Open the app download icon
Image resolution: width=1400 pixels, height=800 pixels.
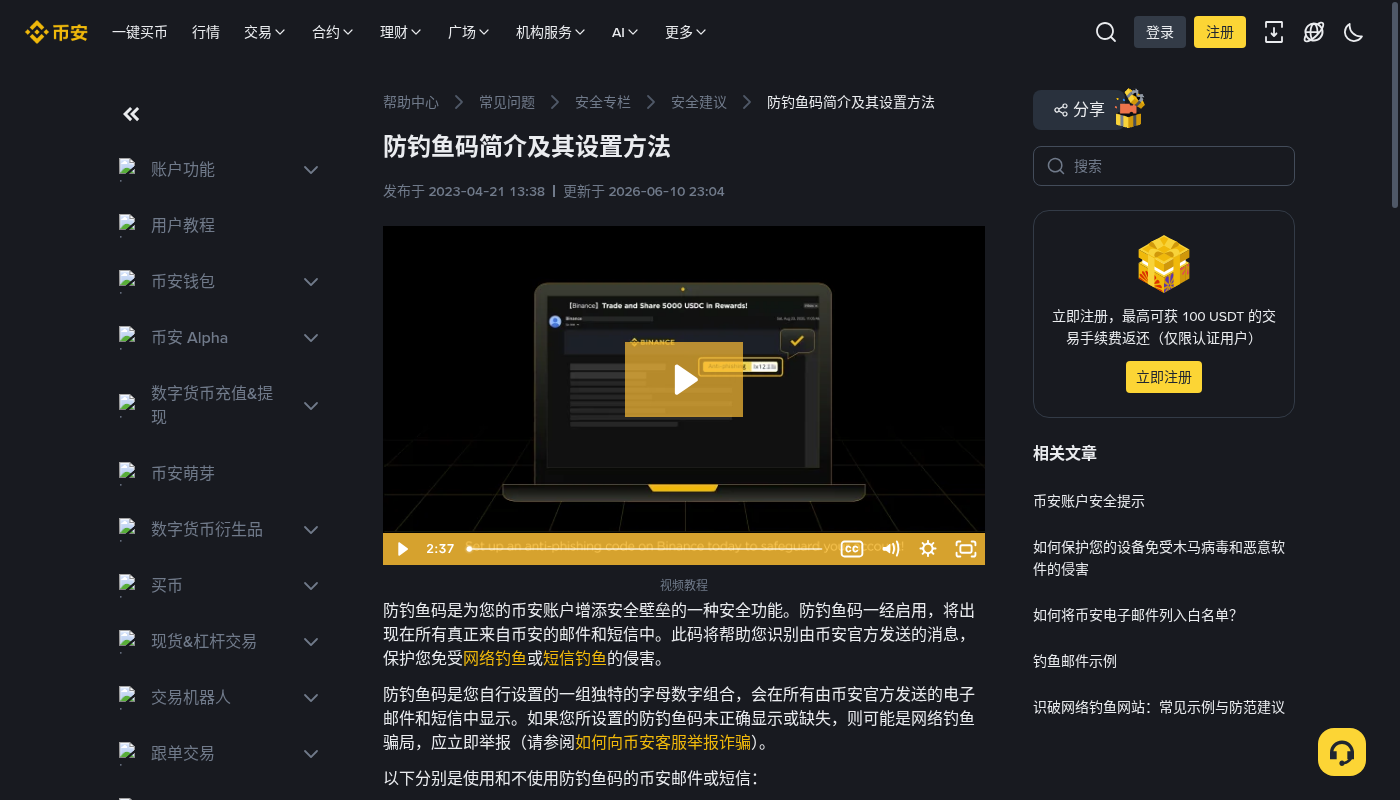pyautogui.click(x=1274, y=32)
